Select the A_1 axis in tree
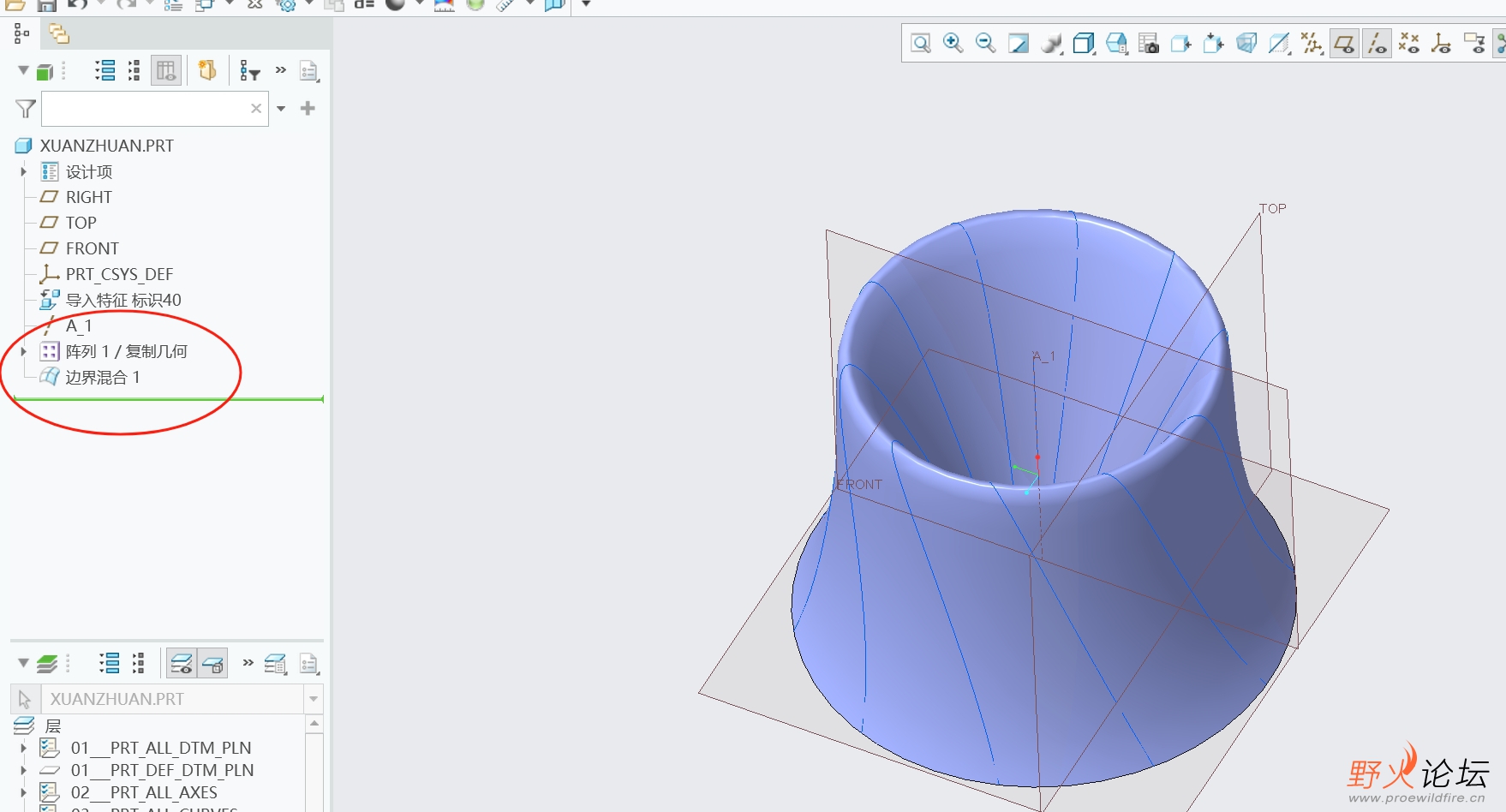This screenshot has height=812, width=1506. (78, 325)
